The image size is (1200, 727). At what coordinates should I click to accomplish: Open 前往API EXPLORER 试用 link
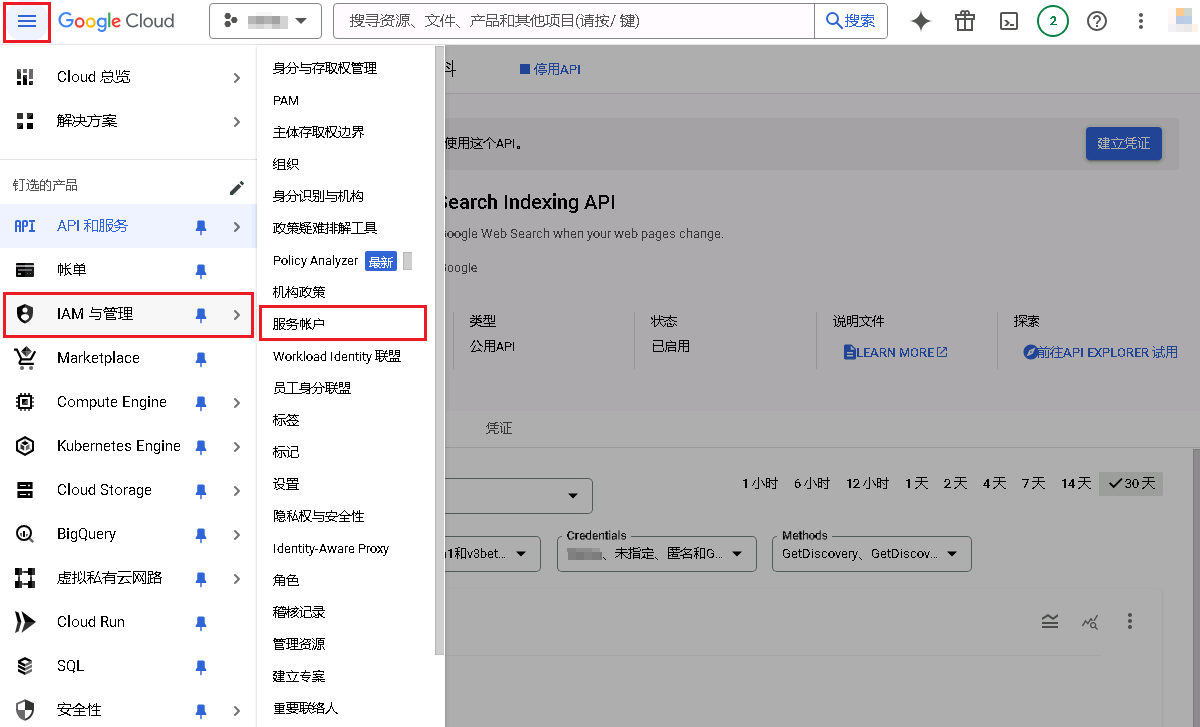click(1100, 352)
